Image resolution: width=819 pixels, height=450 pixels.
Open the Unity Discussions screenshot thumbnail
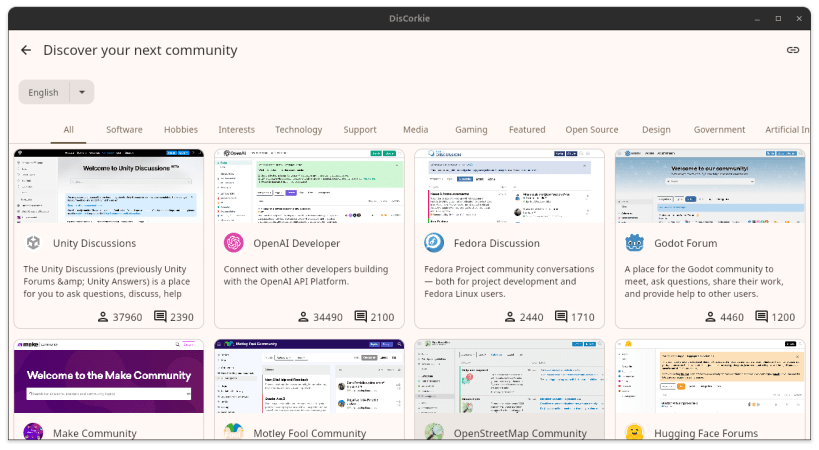click(109, 186)
